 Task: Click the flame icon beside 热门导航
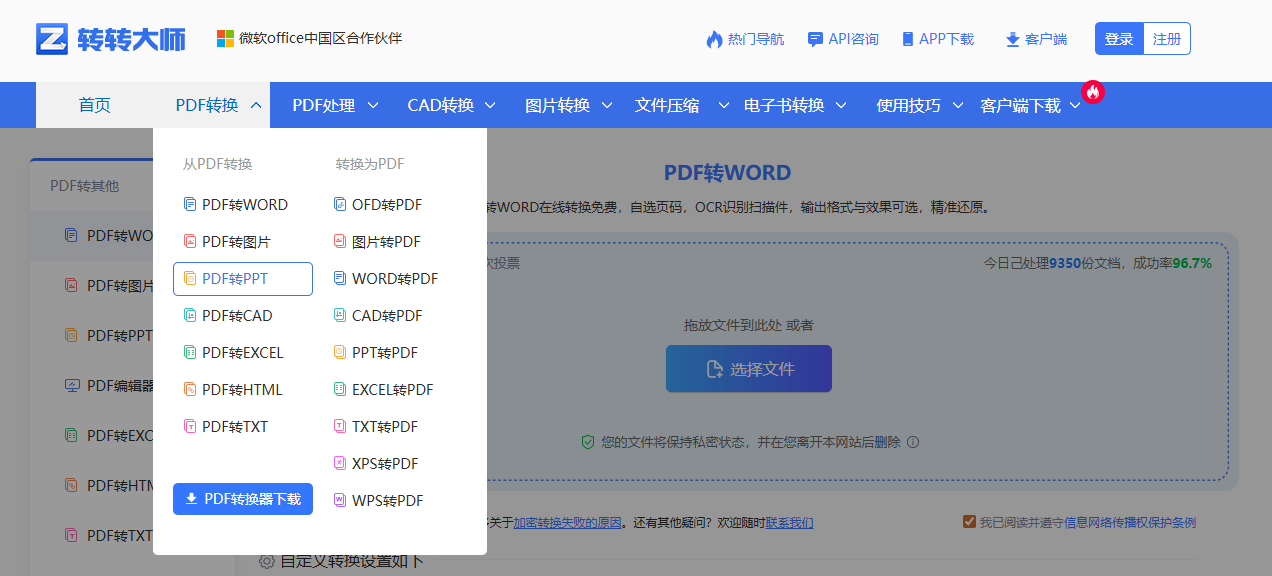click(x=714, y=39)
